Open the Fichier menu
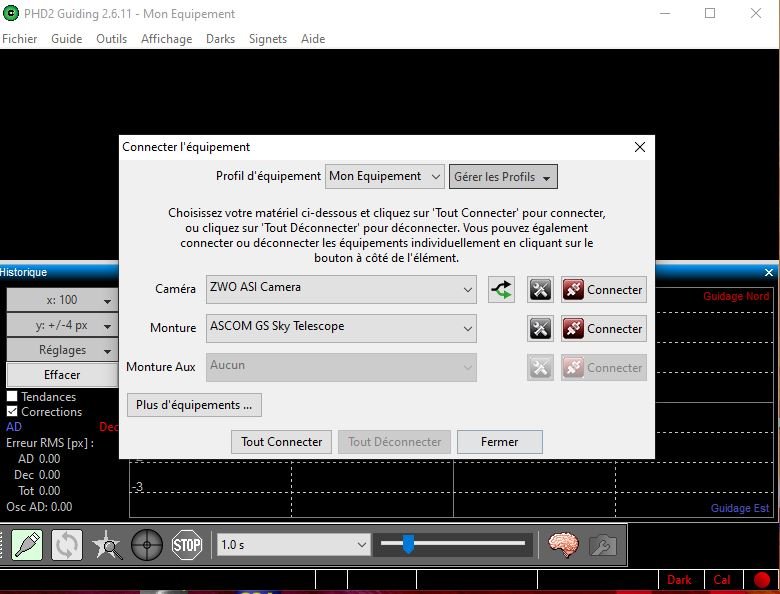 point(19,39)
